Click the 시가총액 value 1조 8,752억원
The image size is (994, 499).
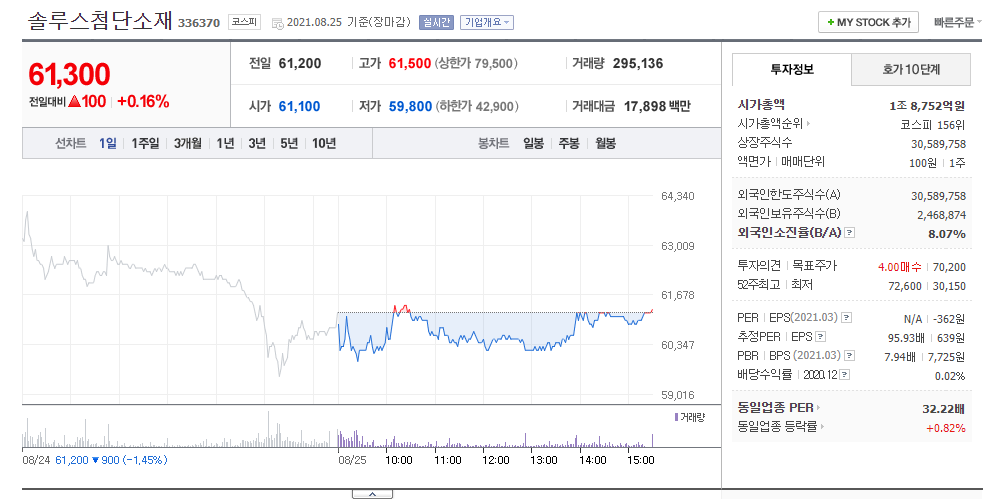(927, 106)
